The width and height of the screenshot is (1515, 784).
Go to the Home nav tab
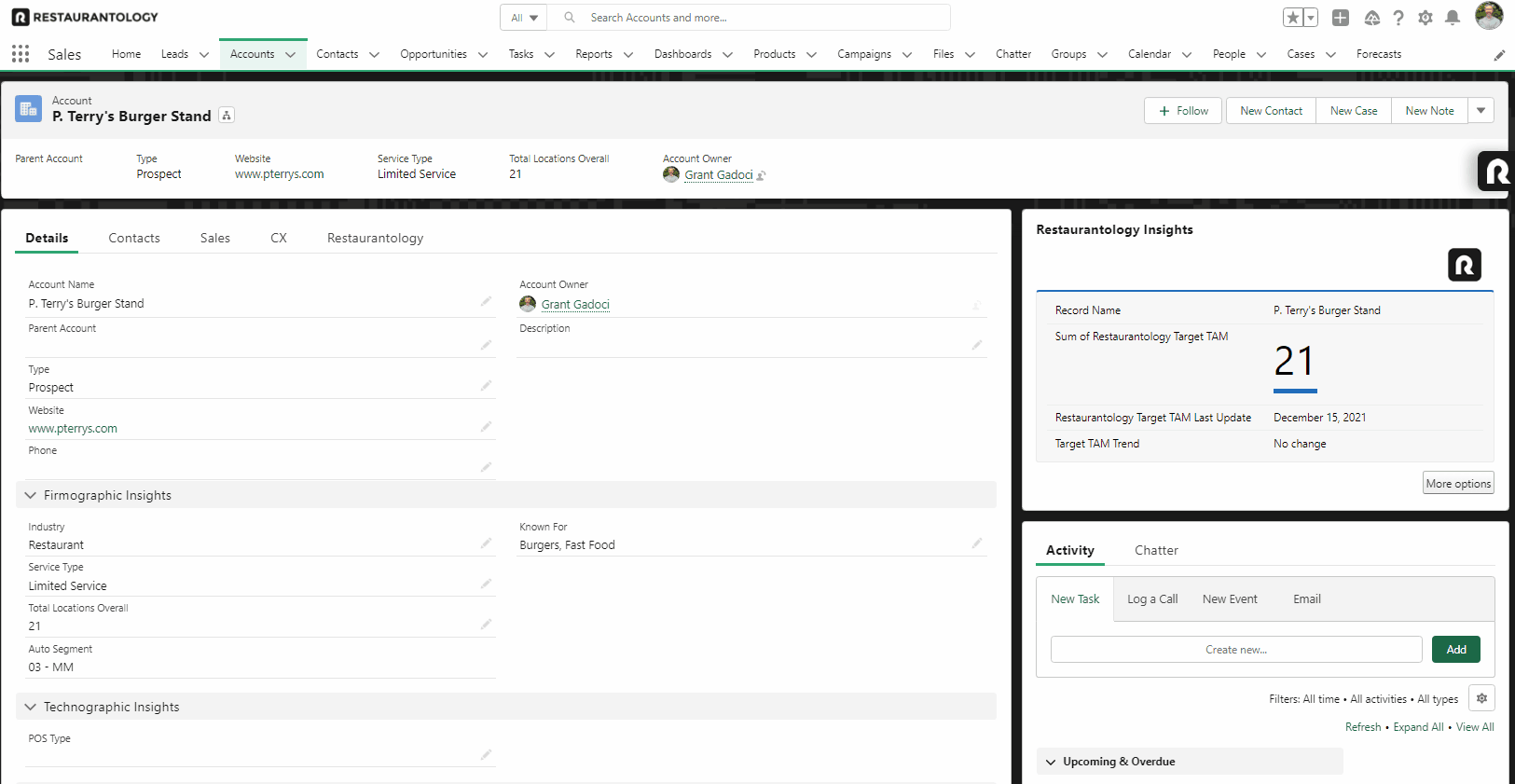click(x=126, y=54)
